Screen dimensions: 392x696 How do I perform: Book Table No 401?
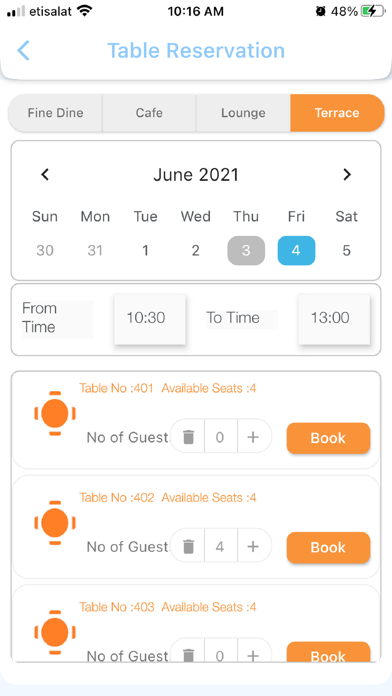328,438
